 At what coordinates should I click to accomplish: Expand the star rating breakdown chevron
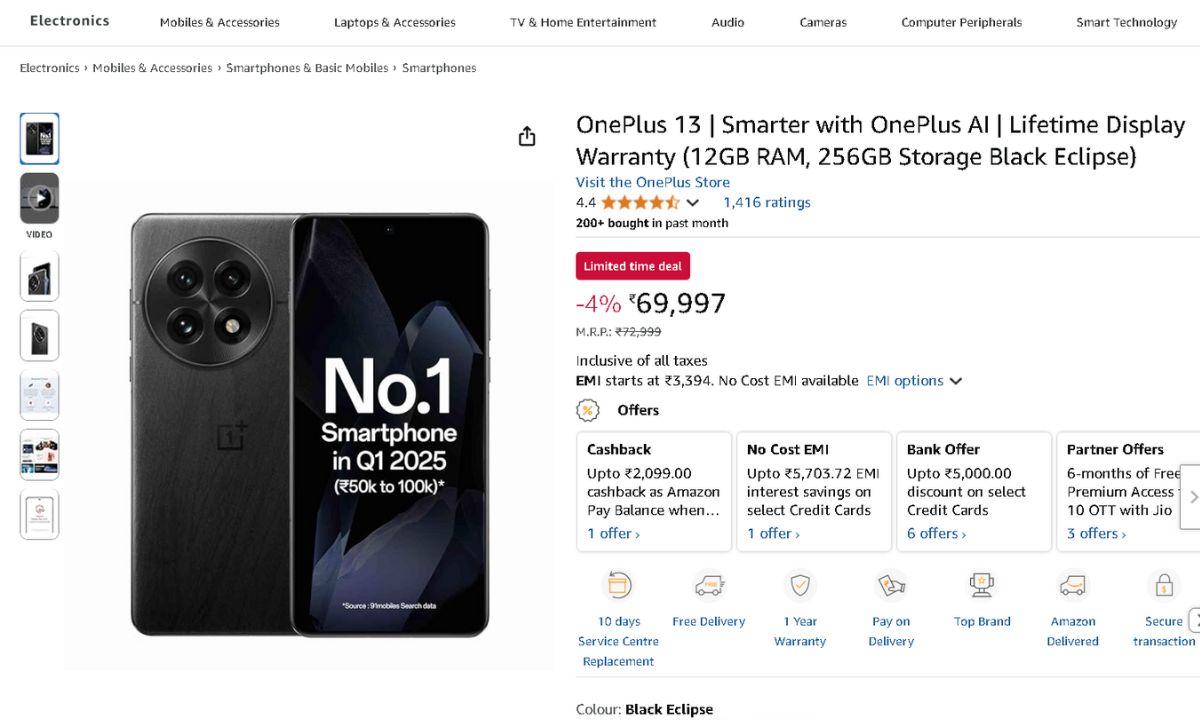(692, 203)
